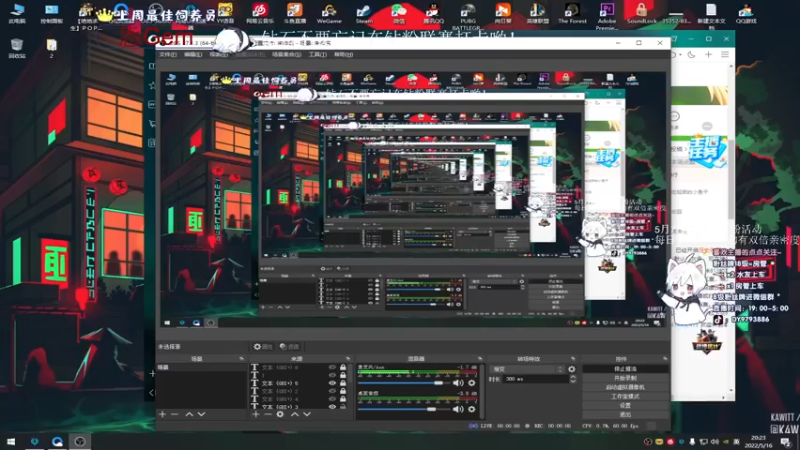Mute the desktop audio speaker icon

[458, 409]
